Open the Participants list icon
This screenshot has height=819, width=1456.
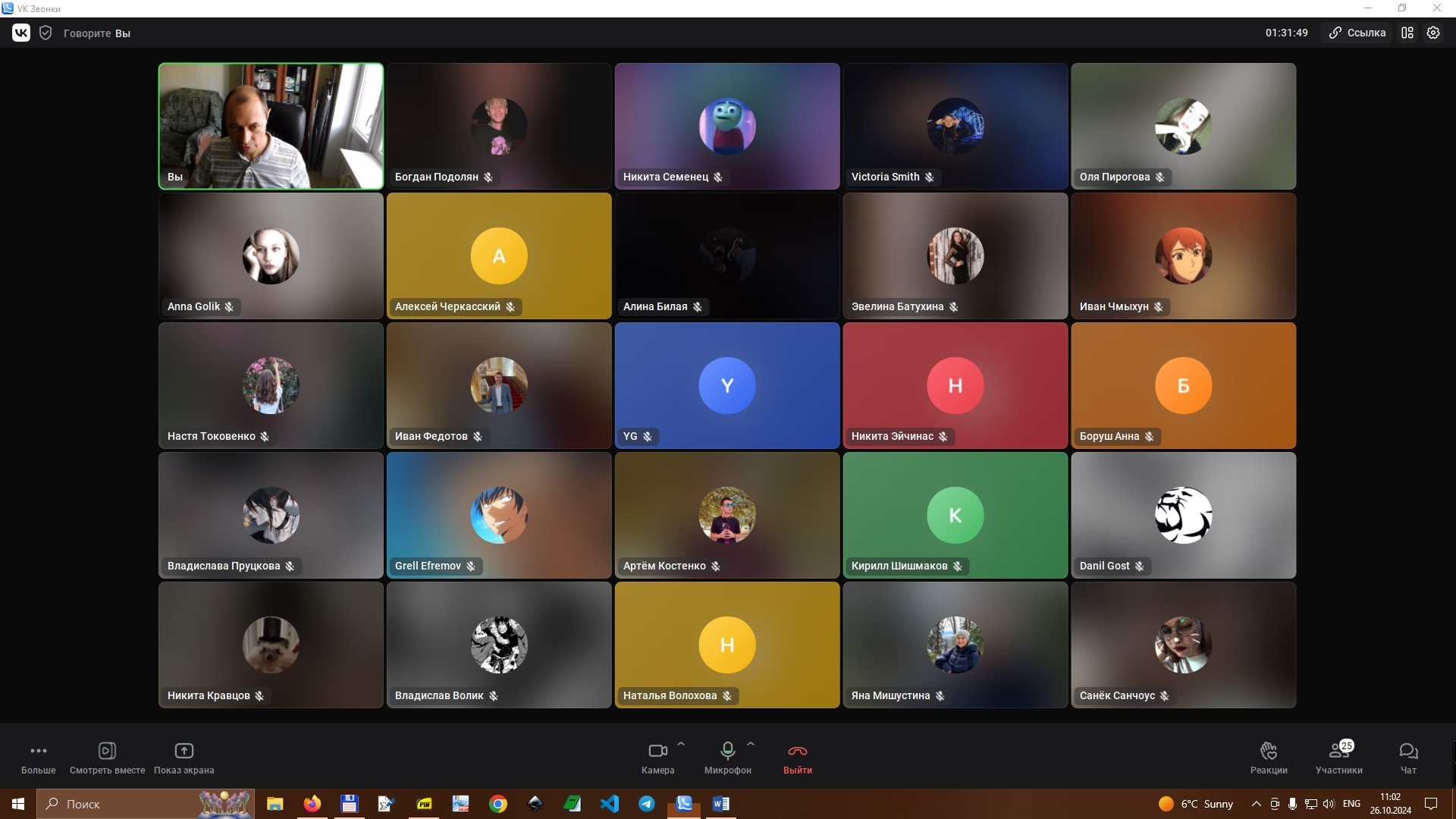click(x=1338, y=751)
